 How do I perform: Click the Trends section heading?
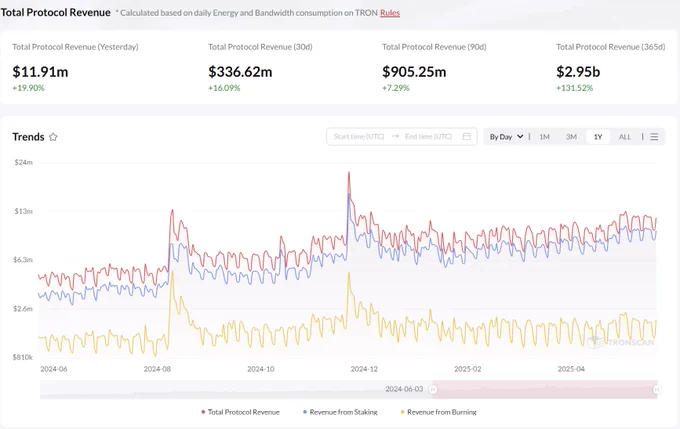28,137
